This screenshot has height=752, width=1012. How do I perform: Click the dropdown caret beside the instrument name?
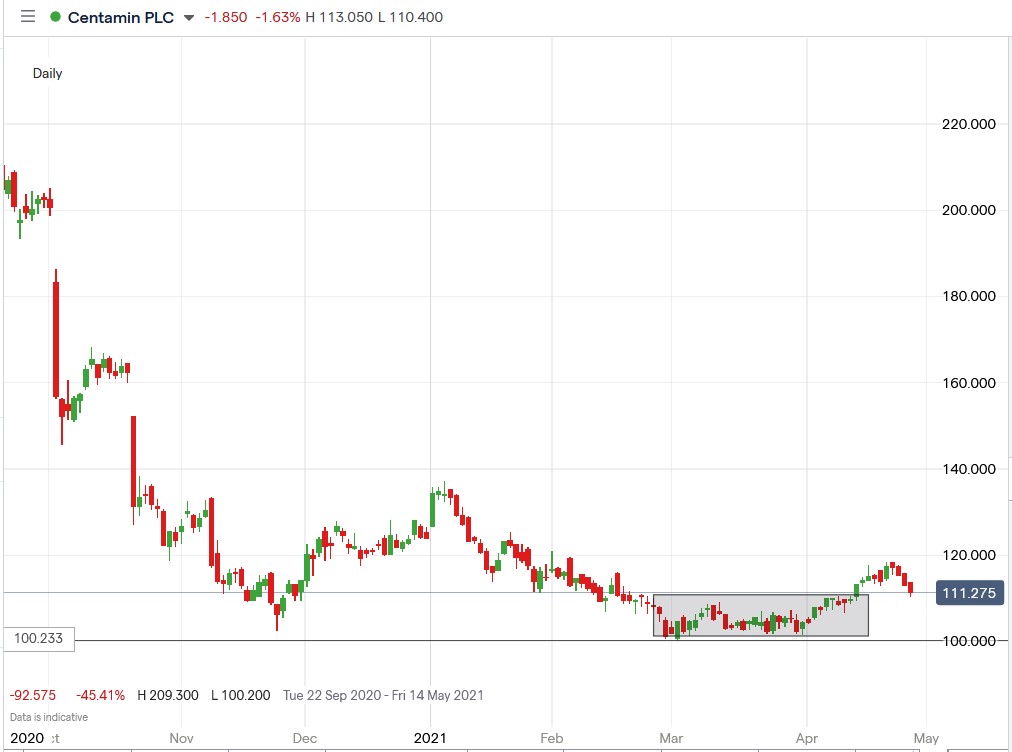tap(189, 17)
